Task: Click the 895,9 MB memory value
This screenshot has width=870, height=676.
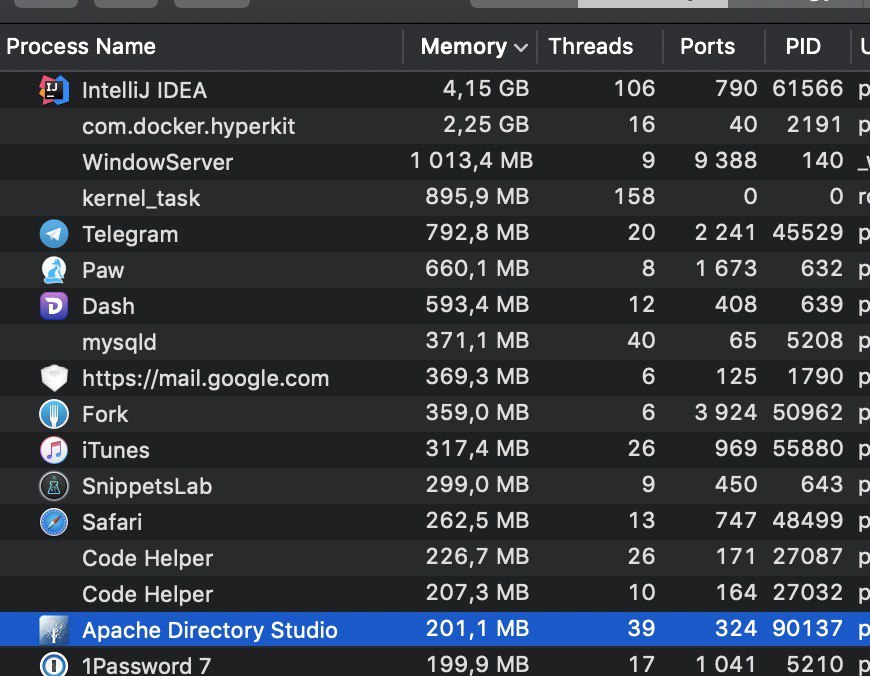Action: pyautogui.click(x=477, y=196)
